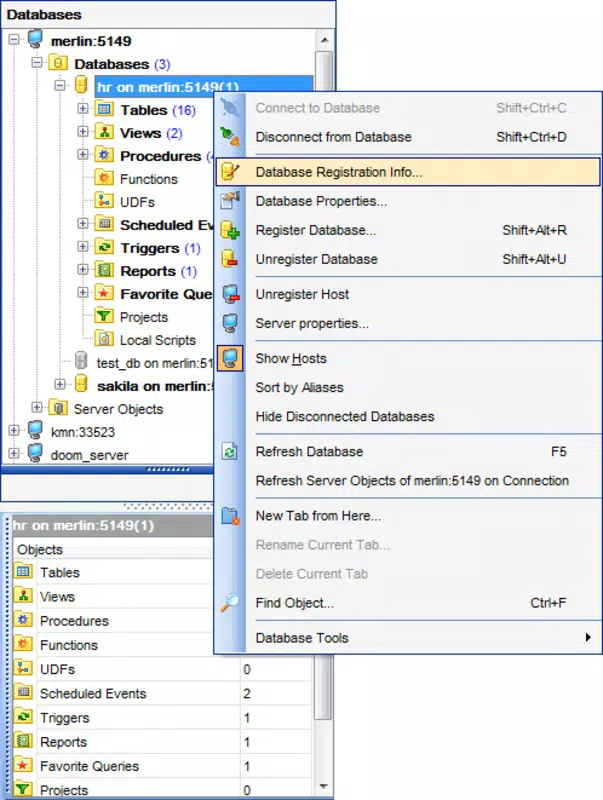Viewport: 603px width, 800px height.
Task: Click the Views folder icon in tree
Action: tap(104, 132)
